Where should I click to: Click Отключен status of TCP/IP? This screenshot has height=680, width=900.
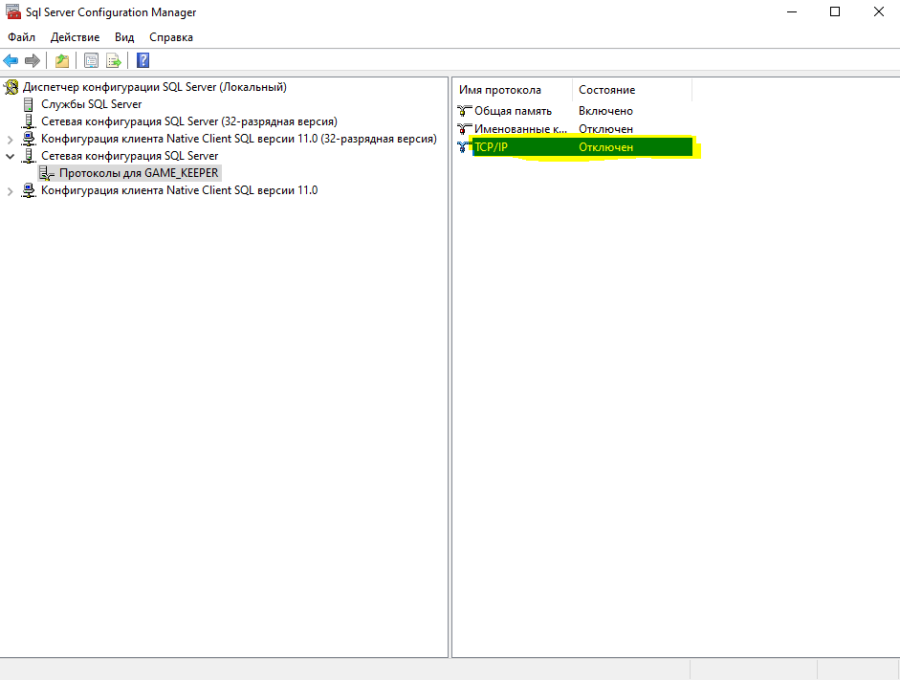click(x=606, y=147)
